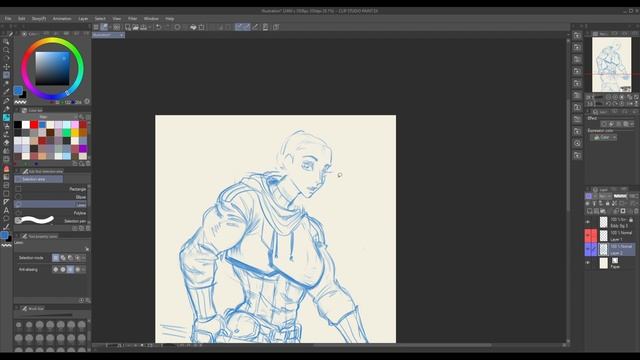Toggle the lock icon on top layer
Screen dimensions: 640x360
(x=631, y=220)
